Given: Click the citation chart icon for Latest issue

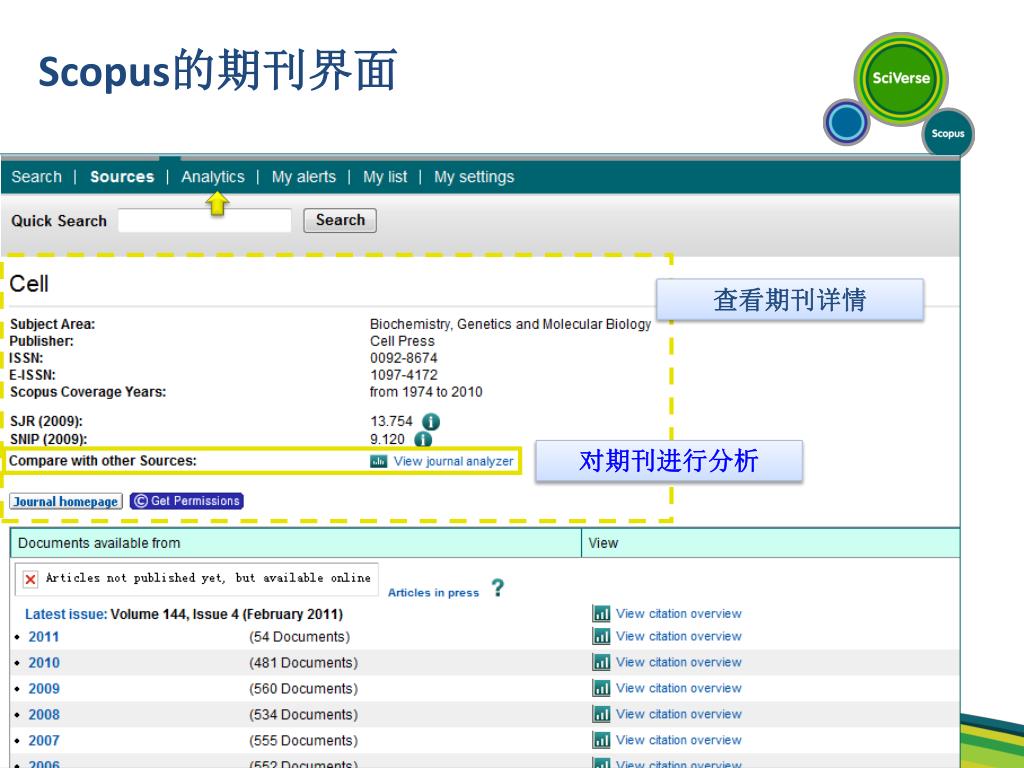Looking at the screenshot, I should [601, 614].
